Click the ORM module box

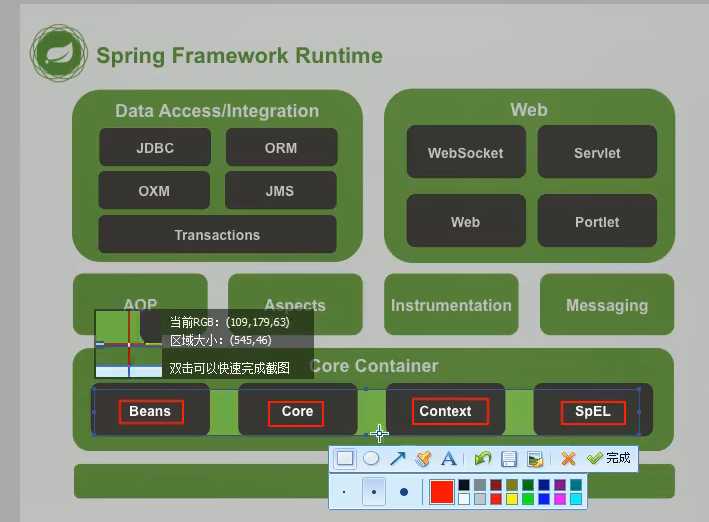pyautogui.click(x=281, y=147)
